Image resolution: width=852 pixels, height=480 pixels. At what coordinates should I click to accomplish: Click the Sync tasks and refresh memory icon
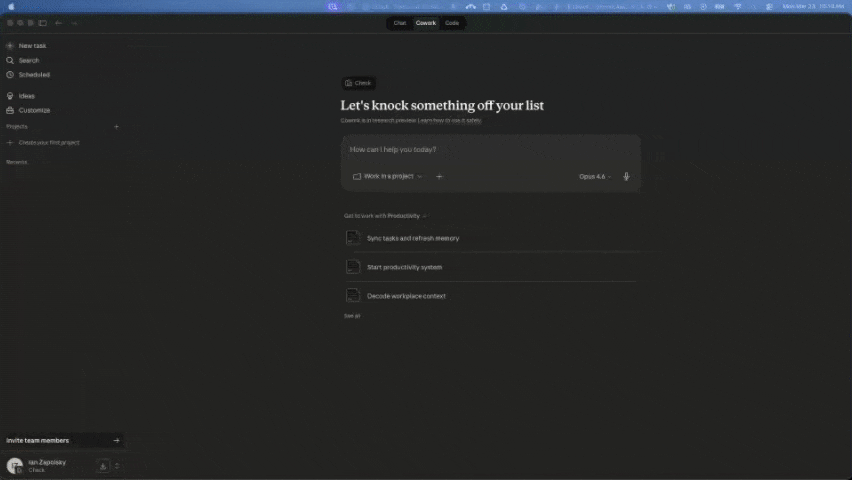353,238
